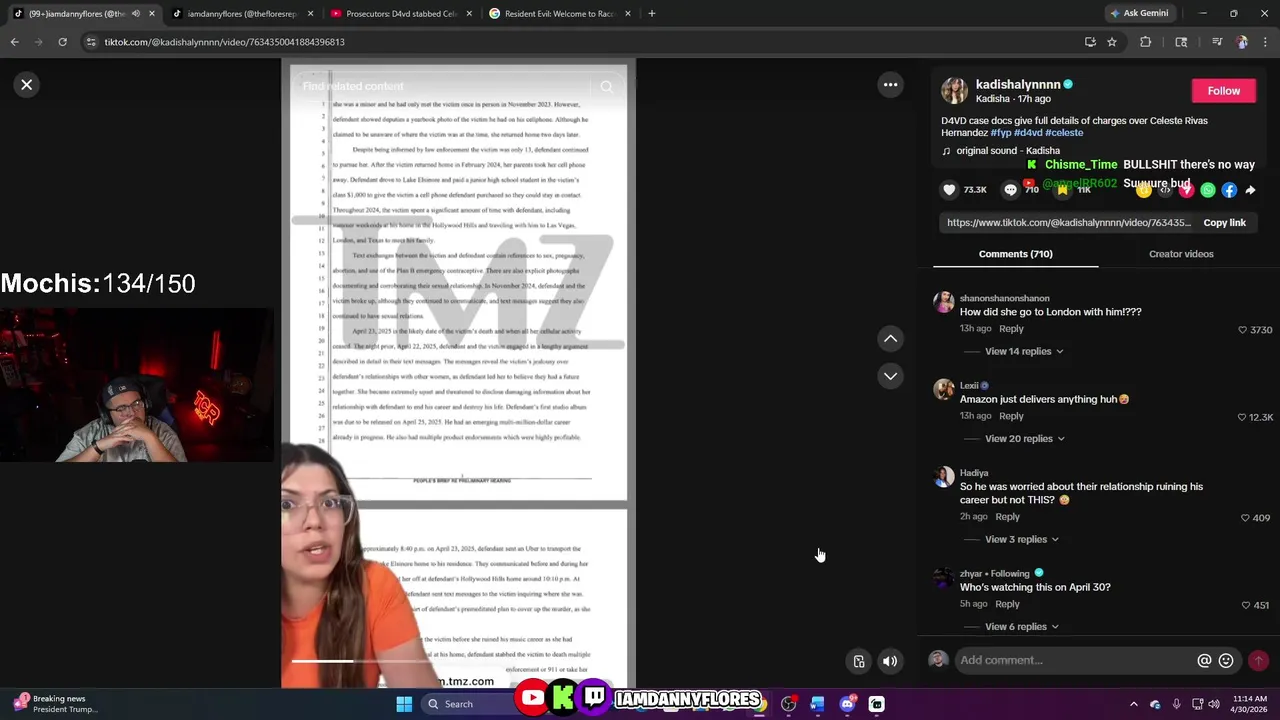Share the video to Facebook
The width and height of the screenshot is (1280, 720).
coord(1229,190)
